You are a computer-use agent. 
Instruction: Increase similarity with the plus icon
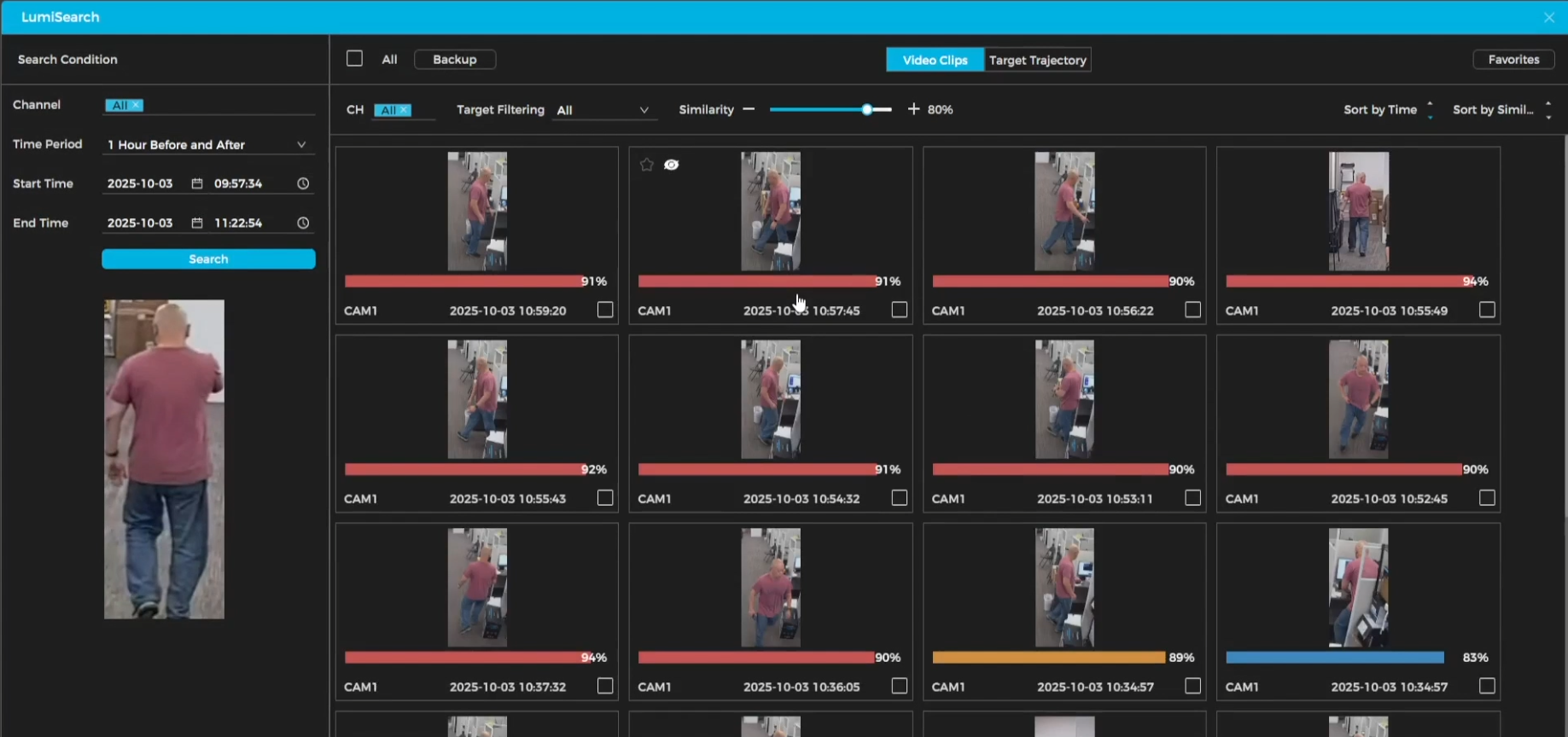coord(913,109)
